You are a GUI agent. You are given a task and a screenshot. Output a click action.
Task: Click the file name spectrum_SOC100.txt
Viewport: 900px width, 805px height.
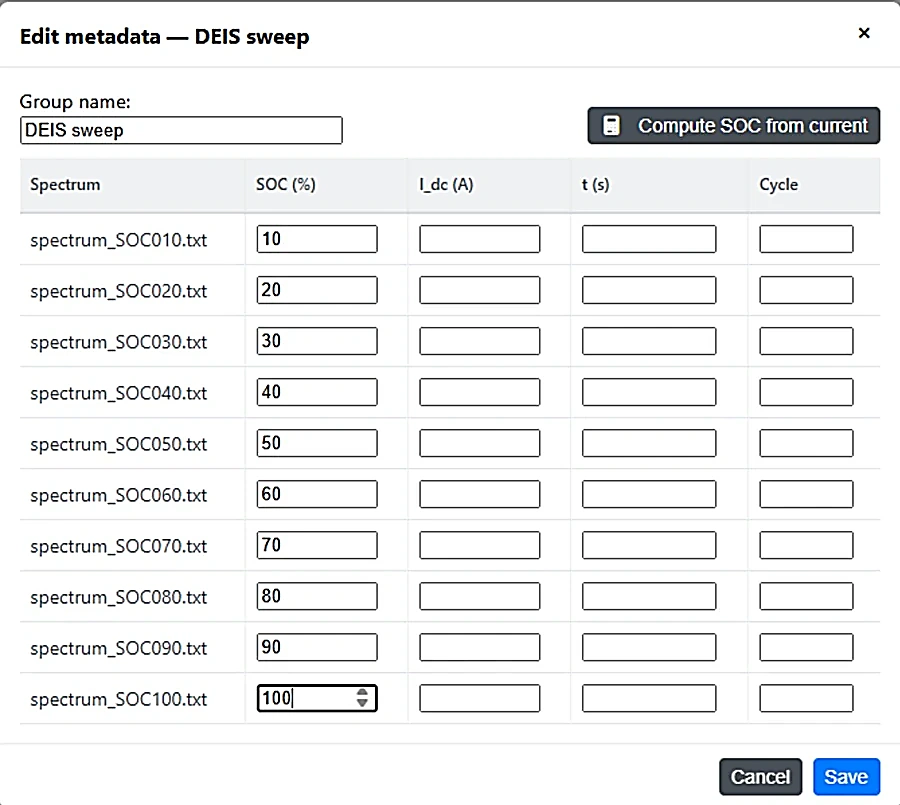pyautogui.click(x=118, y=699)
